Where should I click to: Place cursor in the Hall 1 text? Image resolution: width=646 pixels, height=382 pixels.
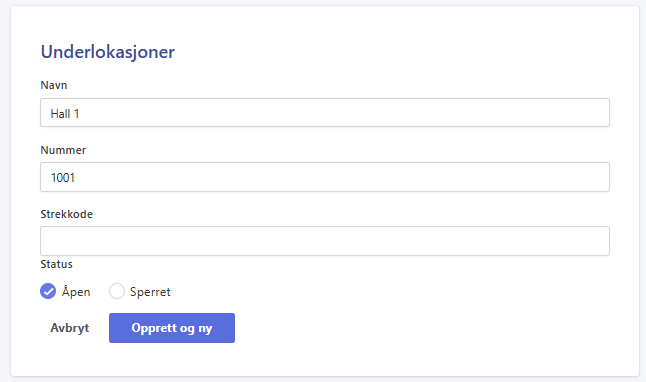point(65,114)
